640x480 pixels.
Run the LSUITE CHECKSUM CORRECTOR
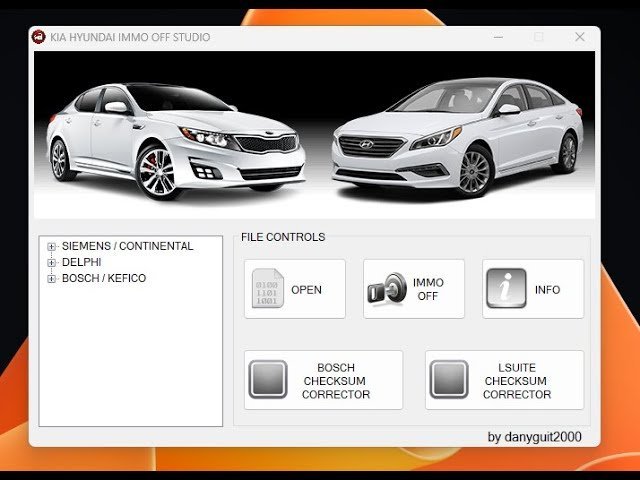click(x=504, y=380)
